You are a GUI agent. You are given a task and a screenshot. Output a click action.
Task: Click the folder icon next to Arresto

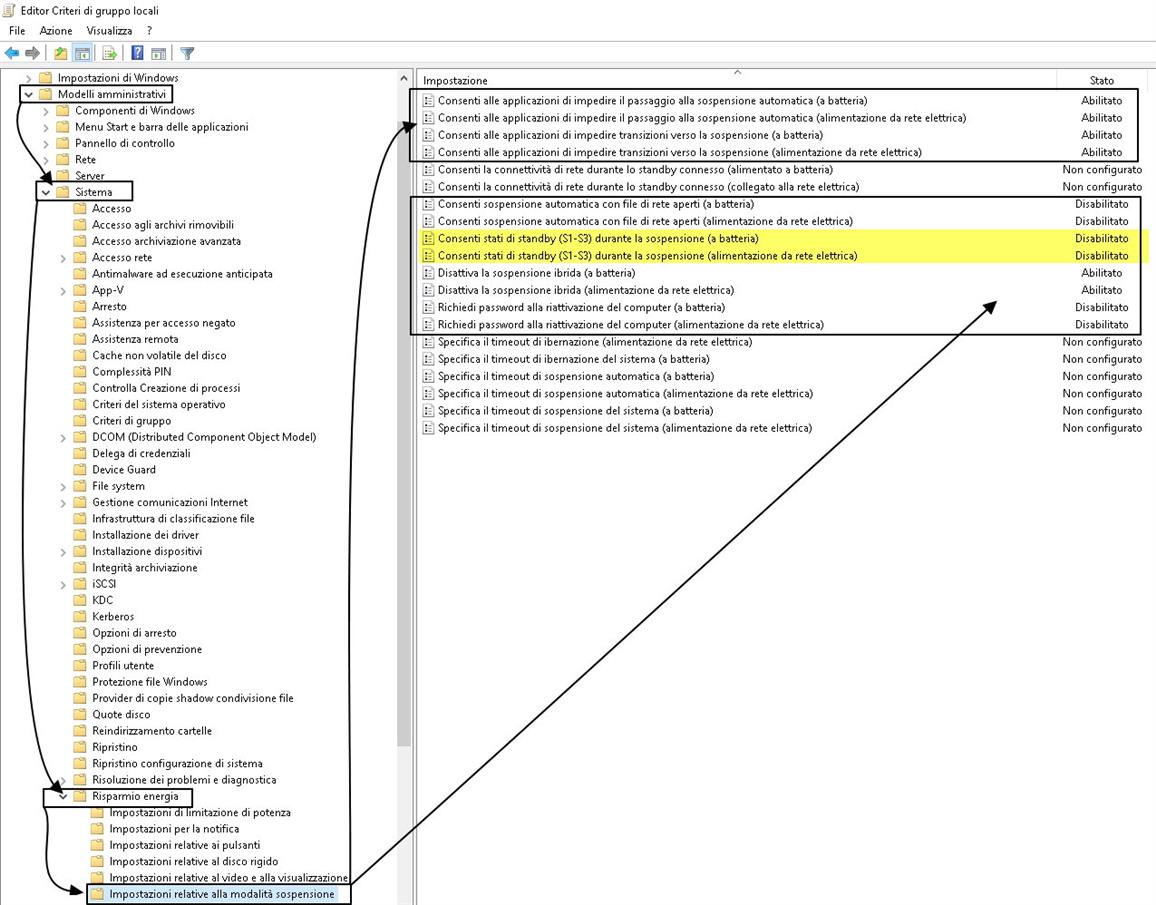[80, 306]
